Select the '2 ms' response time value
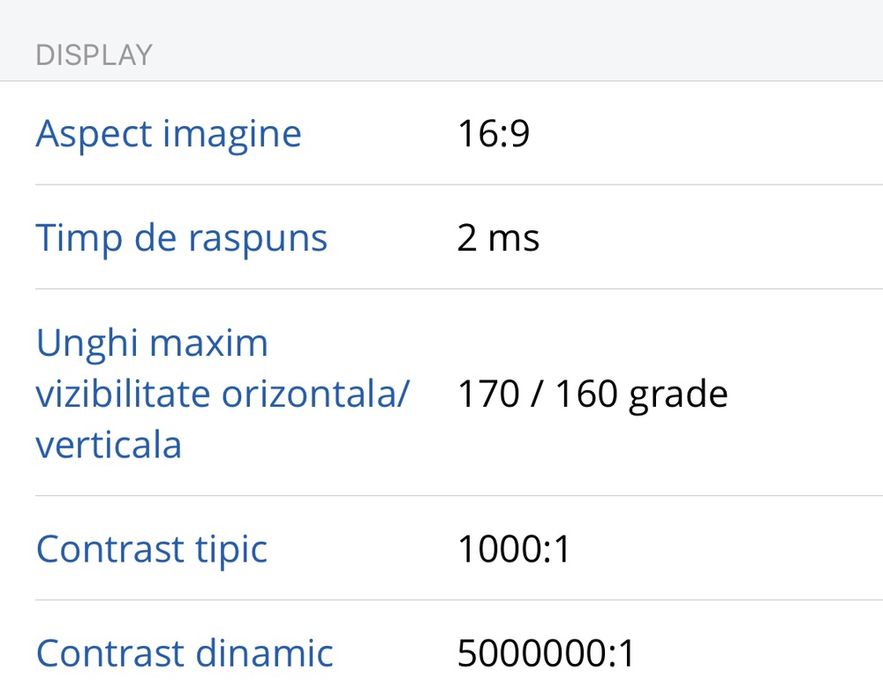Image resolution: width=883 pixels, height=699 pixels. tap(498, 238)
